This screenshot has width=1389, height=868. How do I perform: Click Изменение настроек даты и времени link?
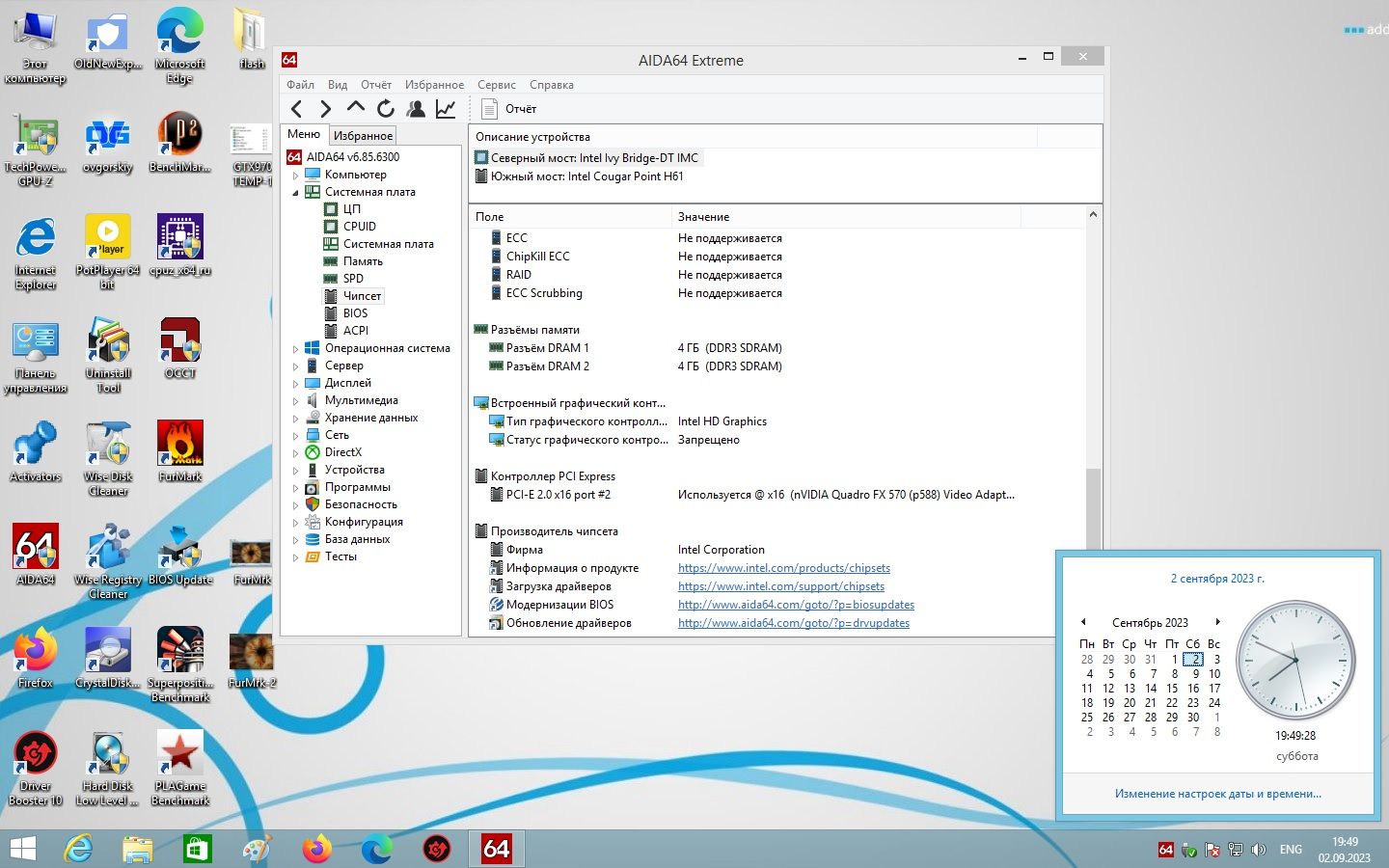(1218, 794)
